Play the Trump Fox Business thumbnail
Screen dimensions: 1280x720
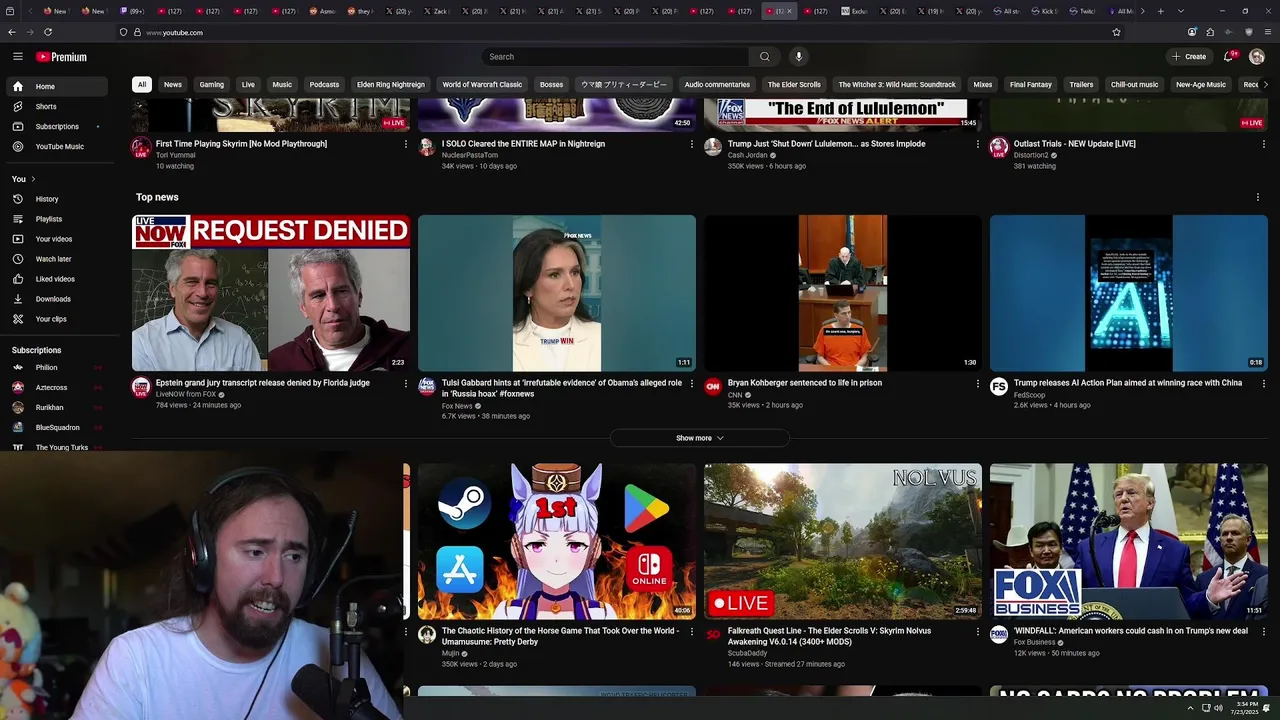click(1129, 541)
